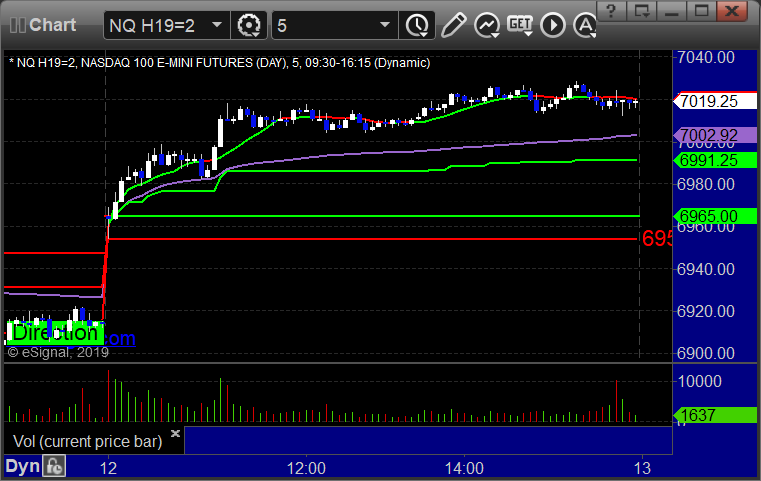Click the Chart window grip icon

pos(17,25)
